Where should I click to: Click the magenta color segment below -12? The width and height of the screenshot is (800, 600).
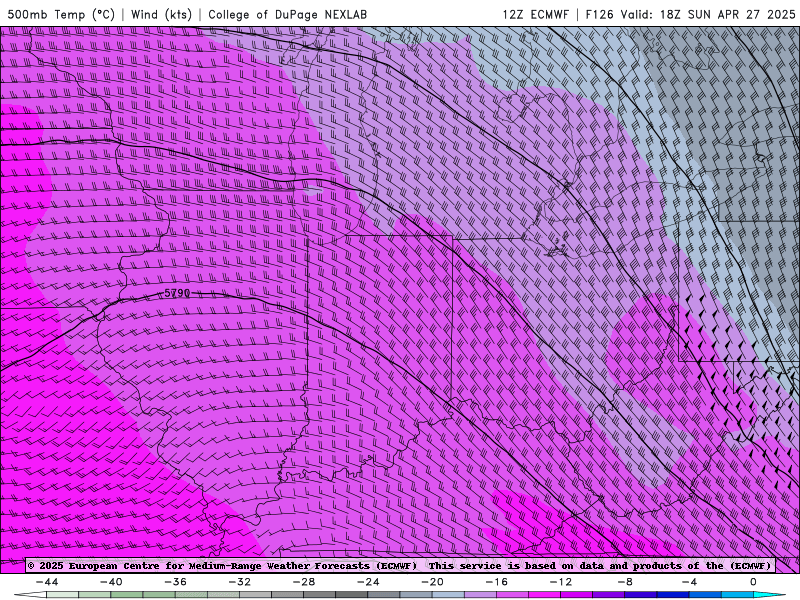pyautogui.click(x=544, y=595)
